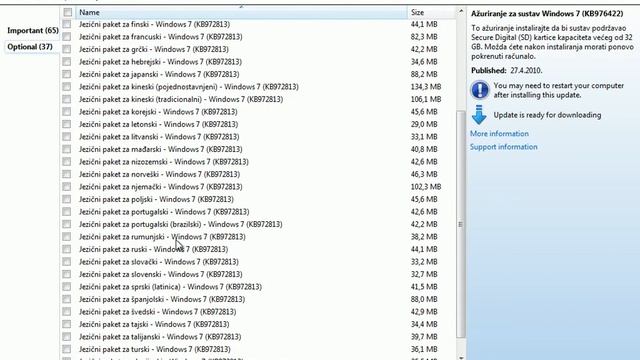Check the kineski (pojednostavnjeni) language pack checkbox
The height and width of the screenshot is (360, 640).
tap(67, 87)
